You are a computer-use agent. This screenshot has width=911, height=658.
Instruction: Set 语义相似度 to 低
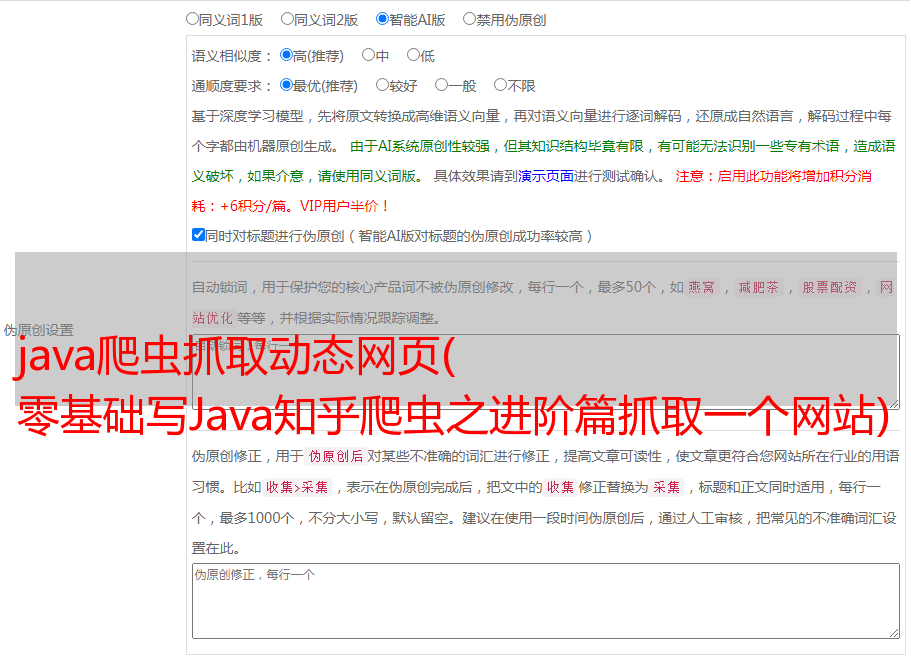click(x=413, y=55)
